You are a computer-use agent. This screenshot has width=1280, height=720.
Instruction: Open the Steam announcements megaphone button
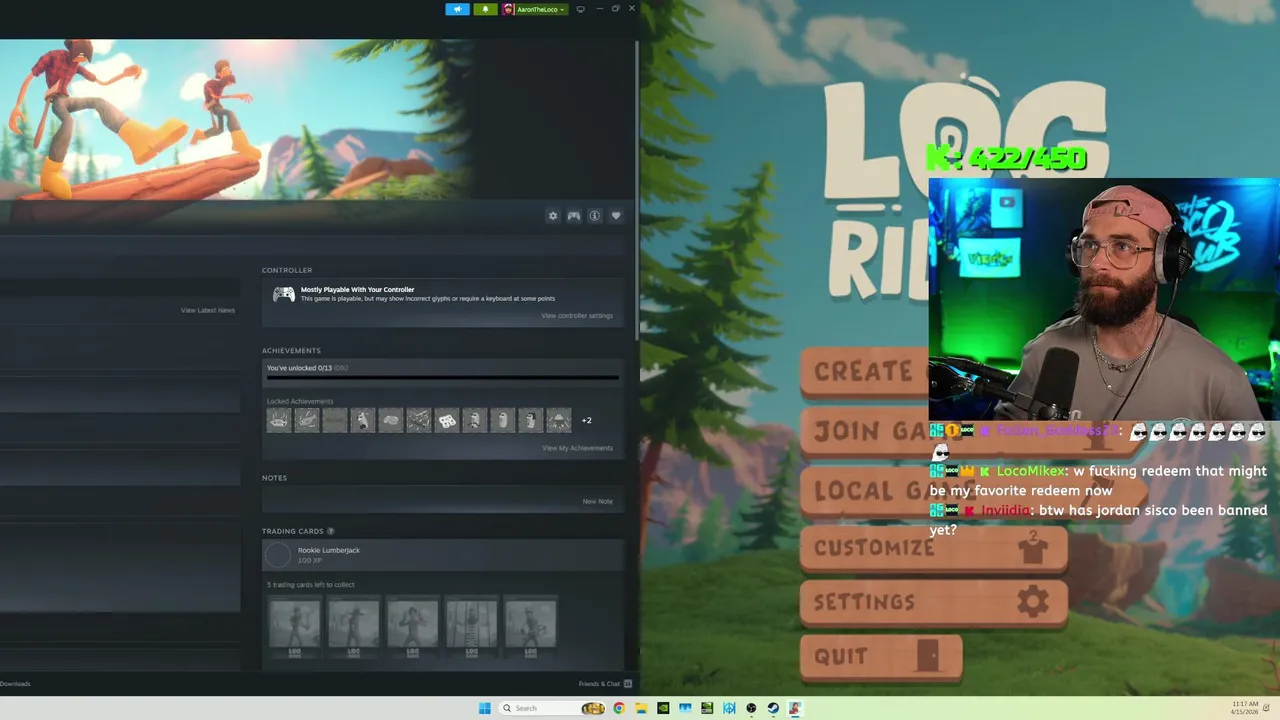(457, 9)
